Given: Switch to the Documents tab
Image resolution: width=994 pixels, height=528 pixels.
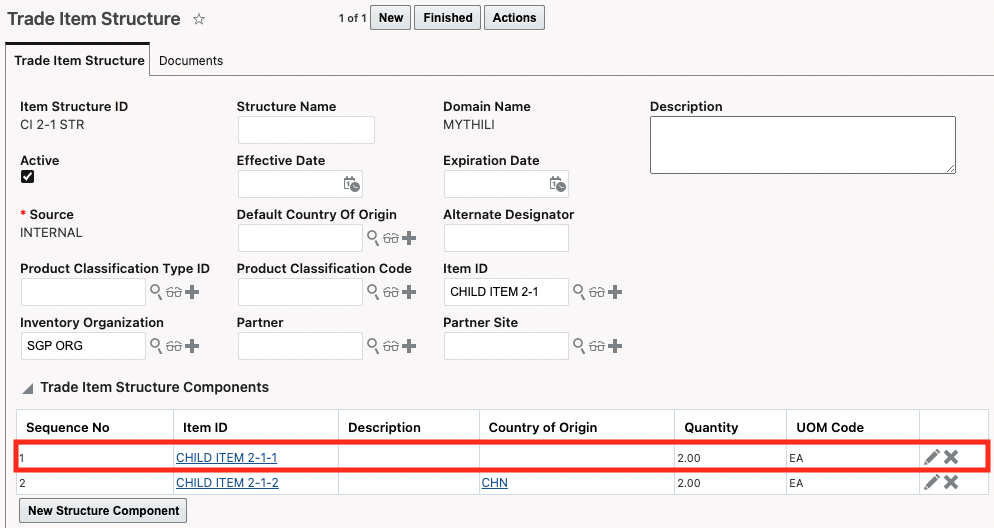Looking at the screenshot, I should click(x=191, y=61).
